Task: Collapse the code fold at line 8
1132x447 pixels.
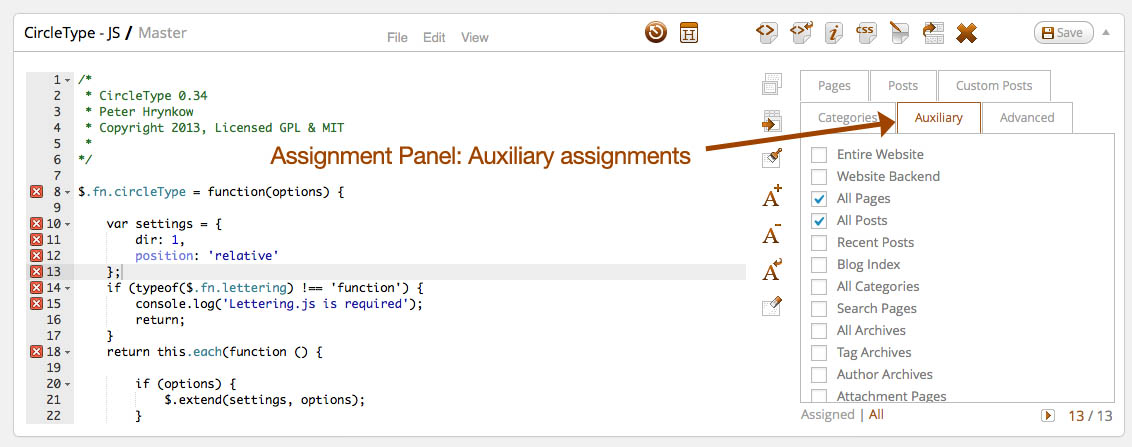Action: (67, 191)
